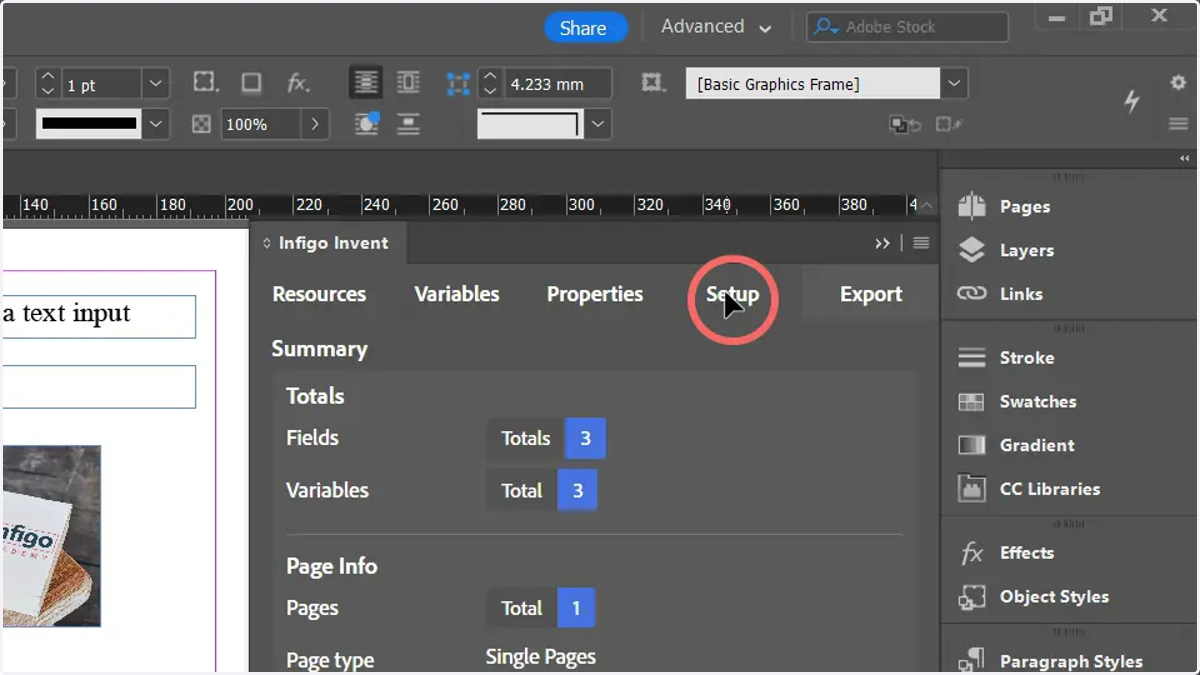Open the Paragraph Styles panel

[1050, 661]
